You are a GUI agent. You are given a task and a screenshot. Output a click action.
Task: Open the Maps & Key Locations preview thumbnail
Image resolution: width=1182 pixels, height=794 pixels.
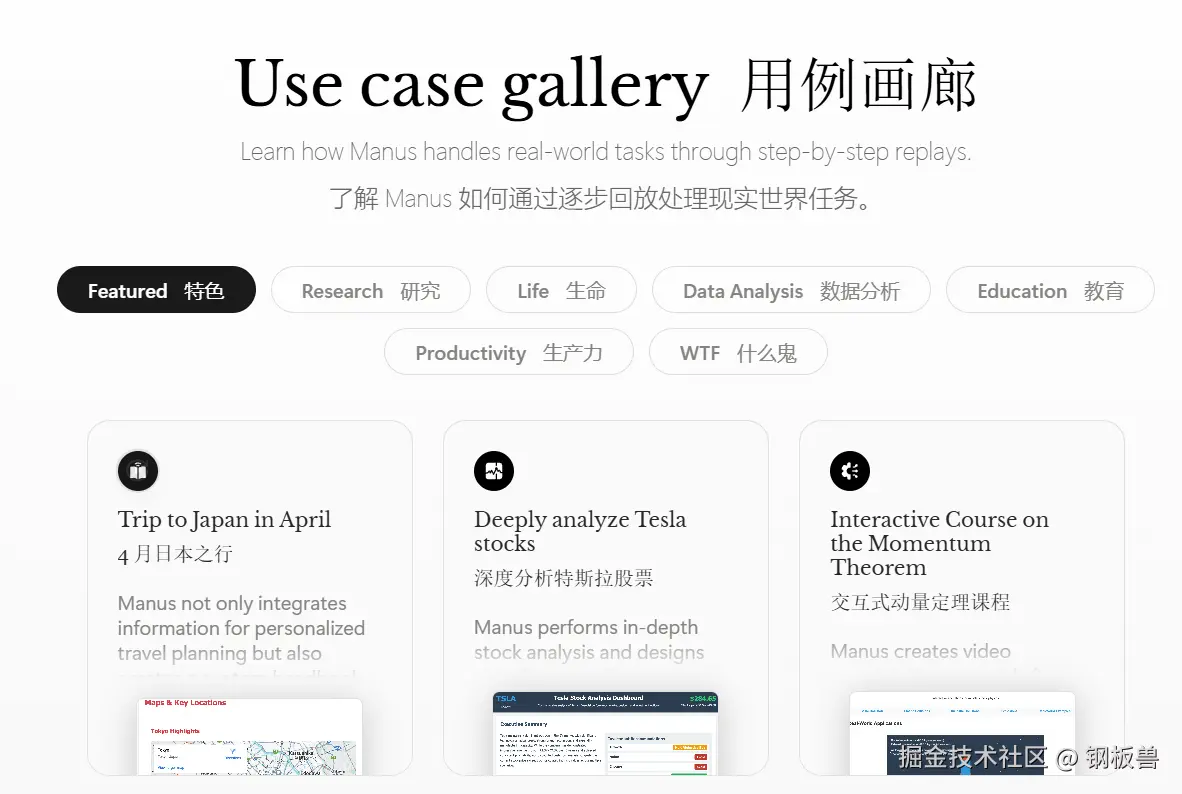tap(250, 737)
